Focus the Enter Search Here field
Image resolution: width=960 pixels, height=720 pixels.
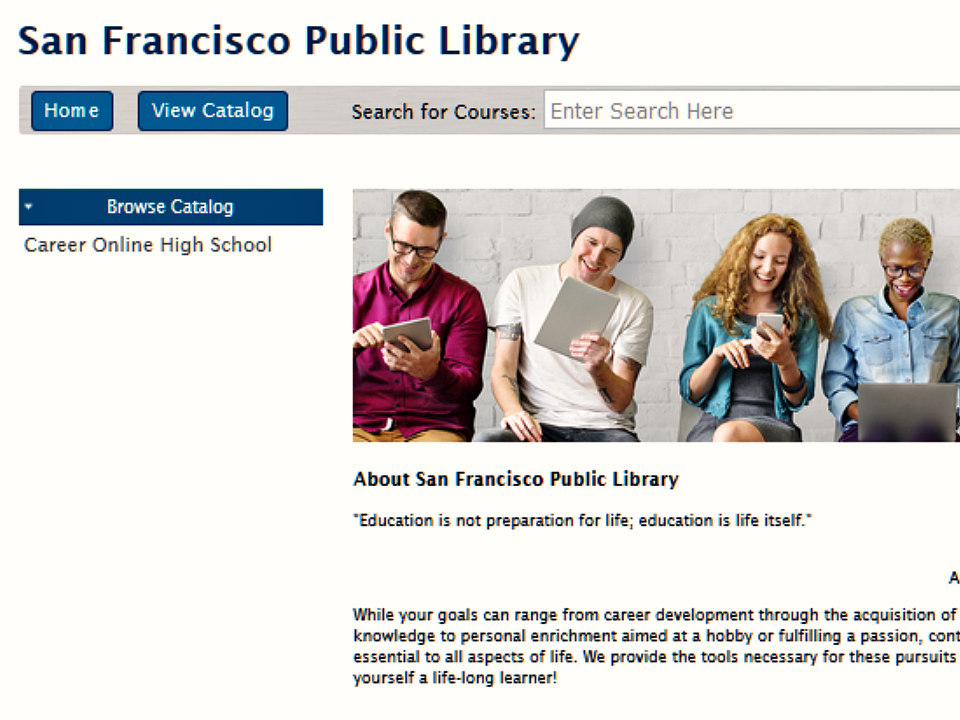coord(752,111)
